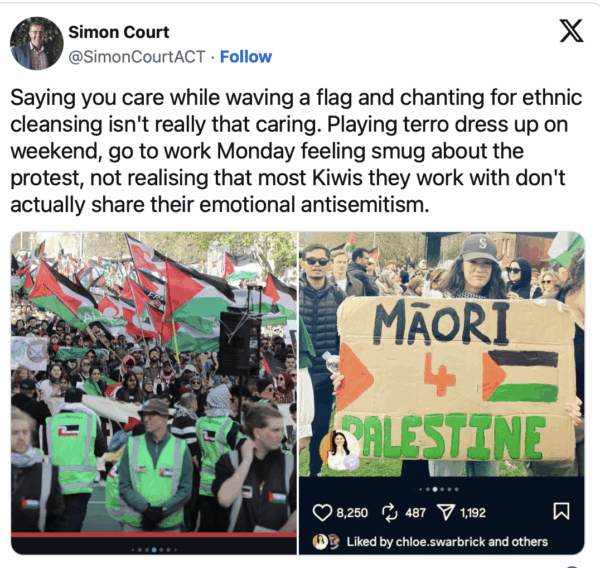Open the X logo link
600x568 pixels.
571,31
